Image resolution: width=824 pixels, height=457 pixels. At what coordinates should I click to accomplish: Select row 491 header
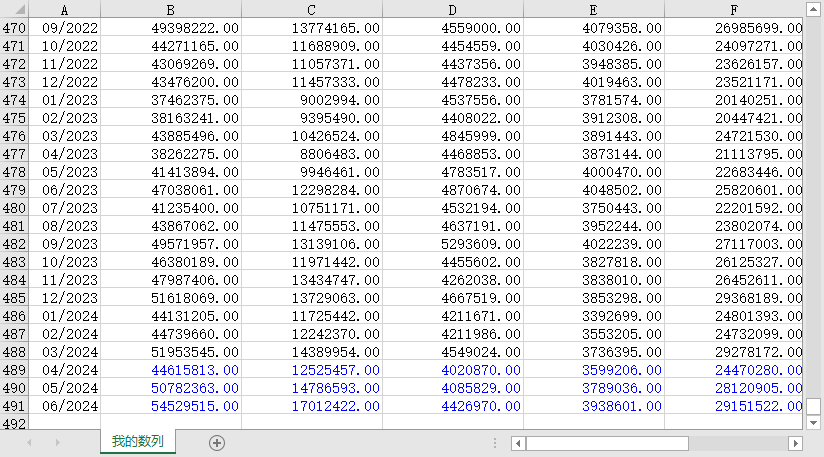tap(14, 406)
